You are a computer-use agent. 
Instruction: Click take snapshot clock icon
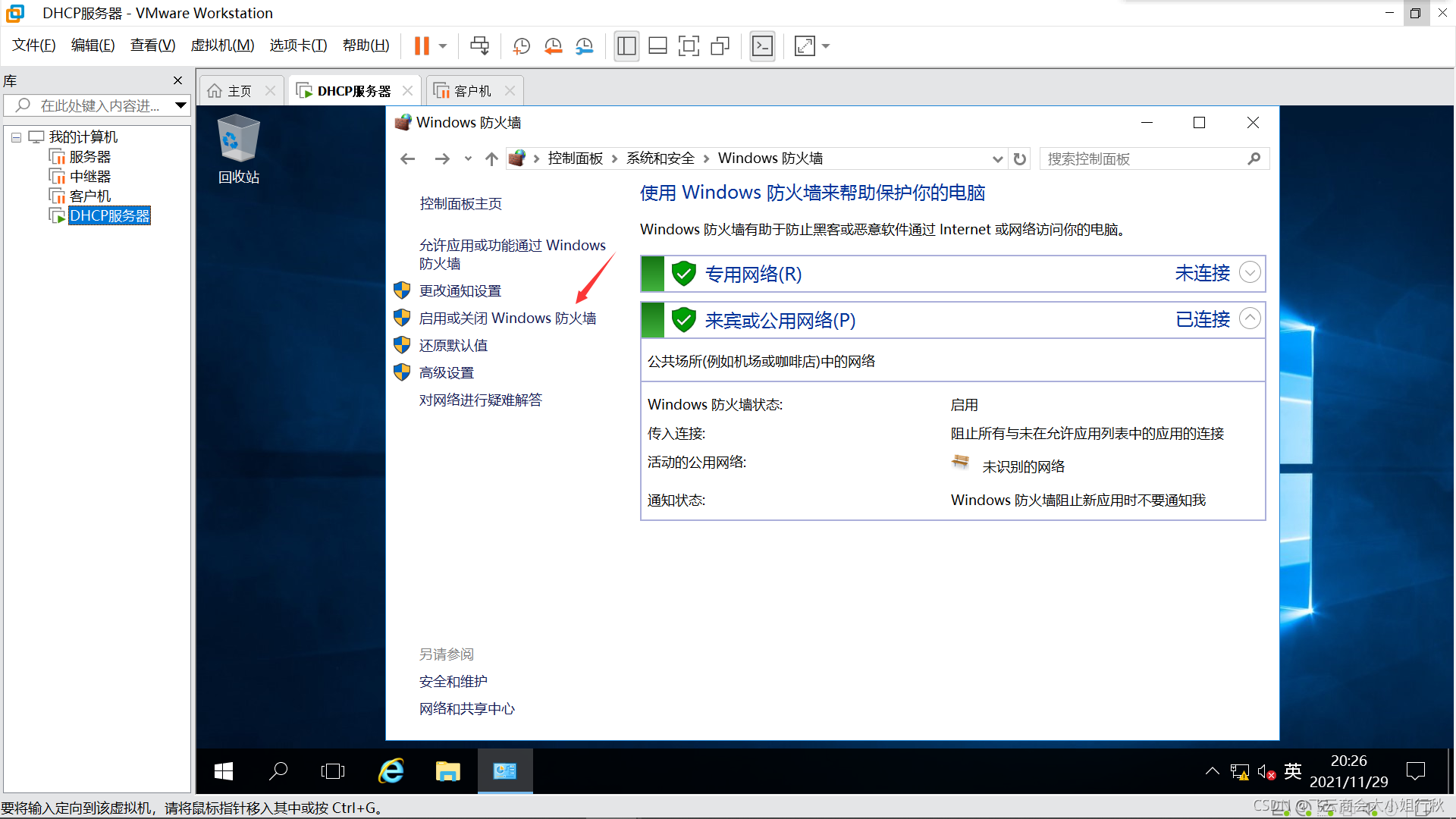click(522, 46)
